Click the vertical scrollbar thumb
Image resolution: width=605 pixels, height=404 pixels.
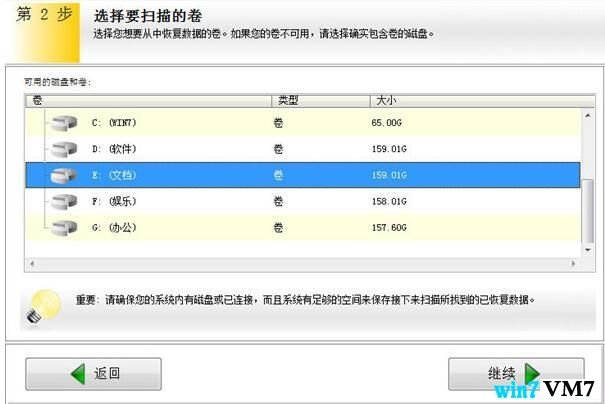(588, 211)
